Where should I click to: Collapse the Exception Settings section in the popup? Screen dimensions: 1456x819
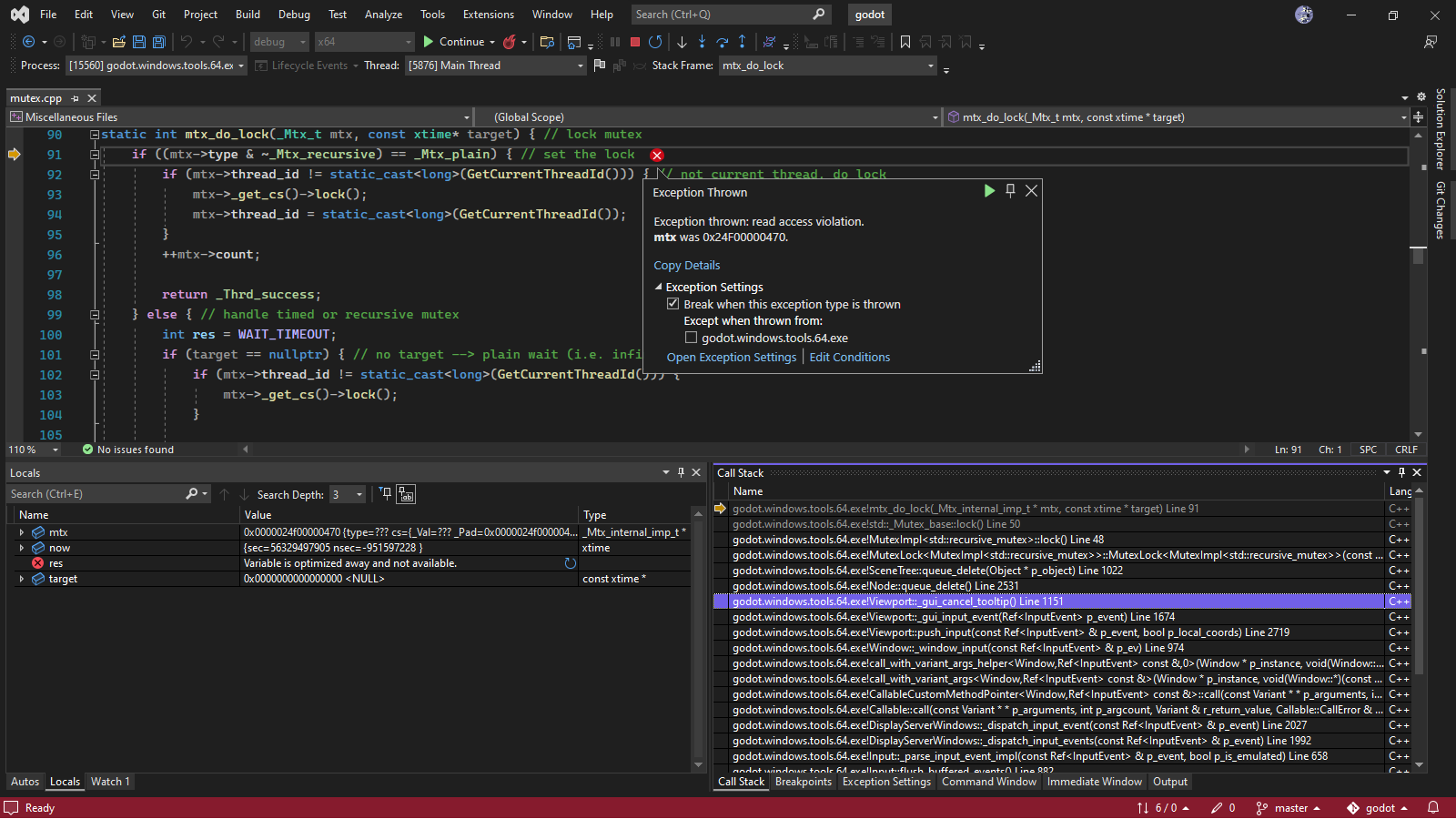click(x=658, y=287)
